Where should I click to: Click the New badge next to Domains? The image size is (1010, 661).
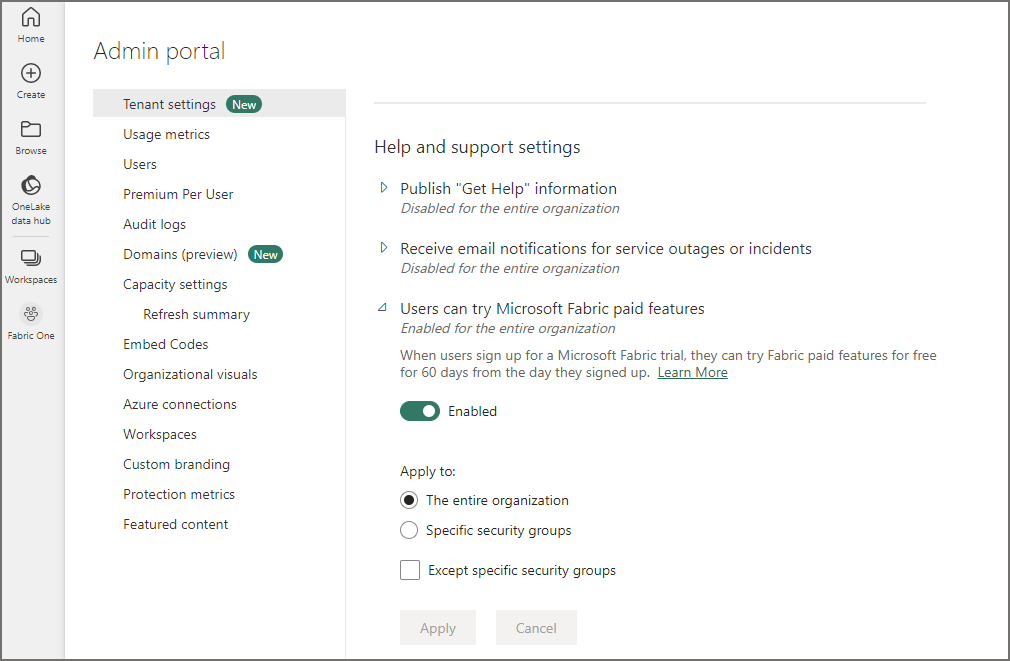(265, 254)
